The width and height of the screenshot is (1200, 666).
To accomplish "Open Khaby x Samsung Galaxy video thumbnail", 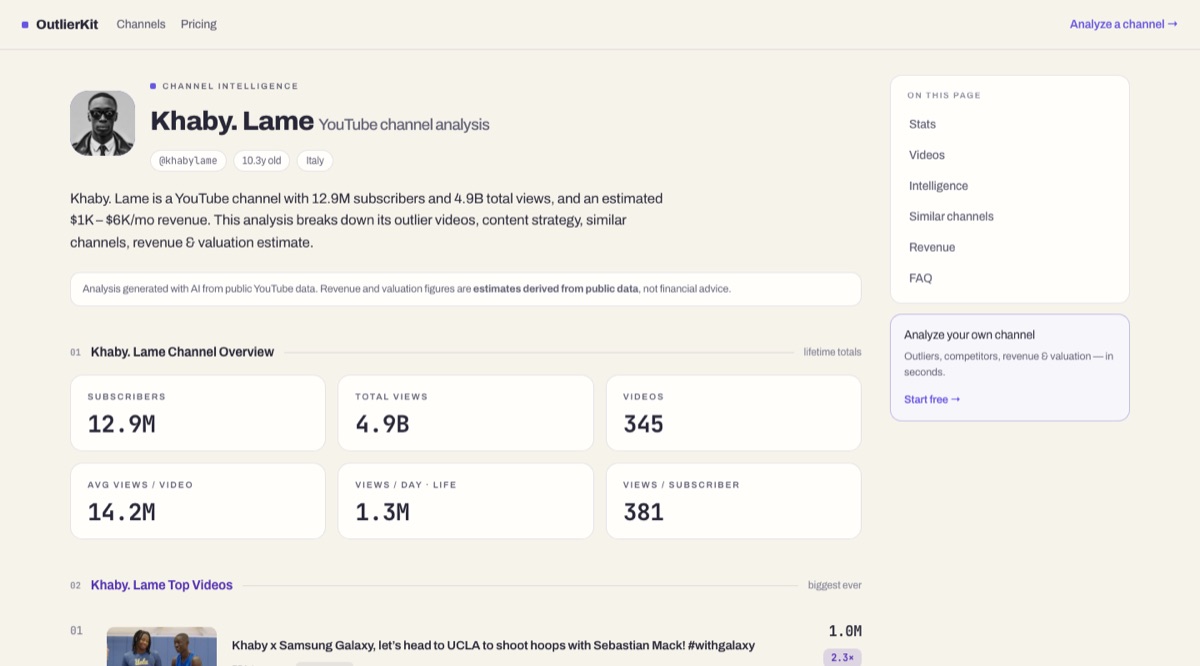I will (x=162, y=646).
